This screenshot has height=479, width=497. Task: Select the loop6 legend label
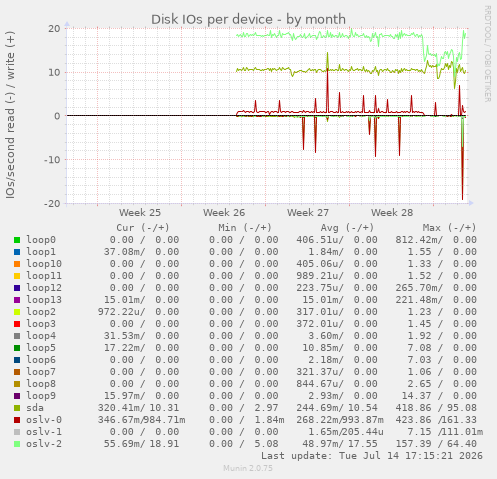pyautogui.click(x=41, y=361)
